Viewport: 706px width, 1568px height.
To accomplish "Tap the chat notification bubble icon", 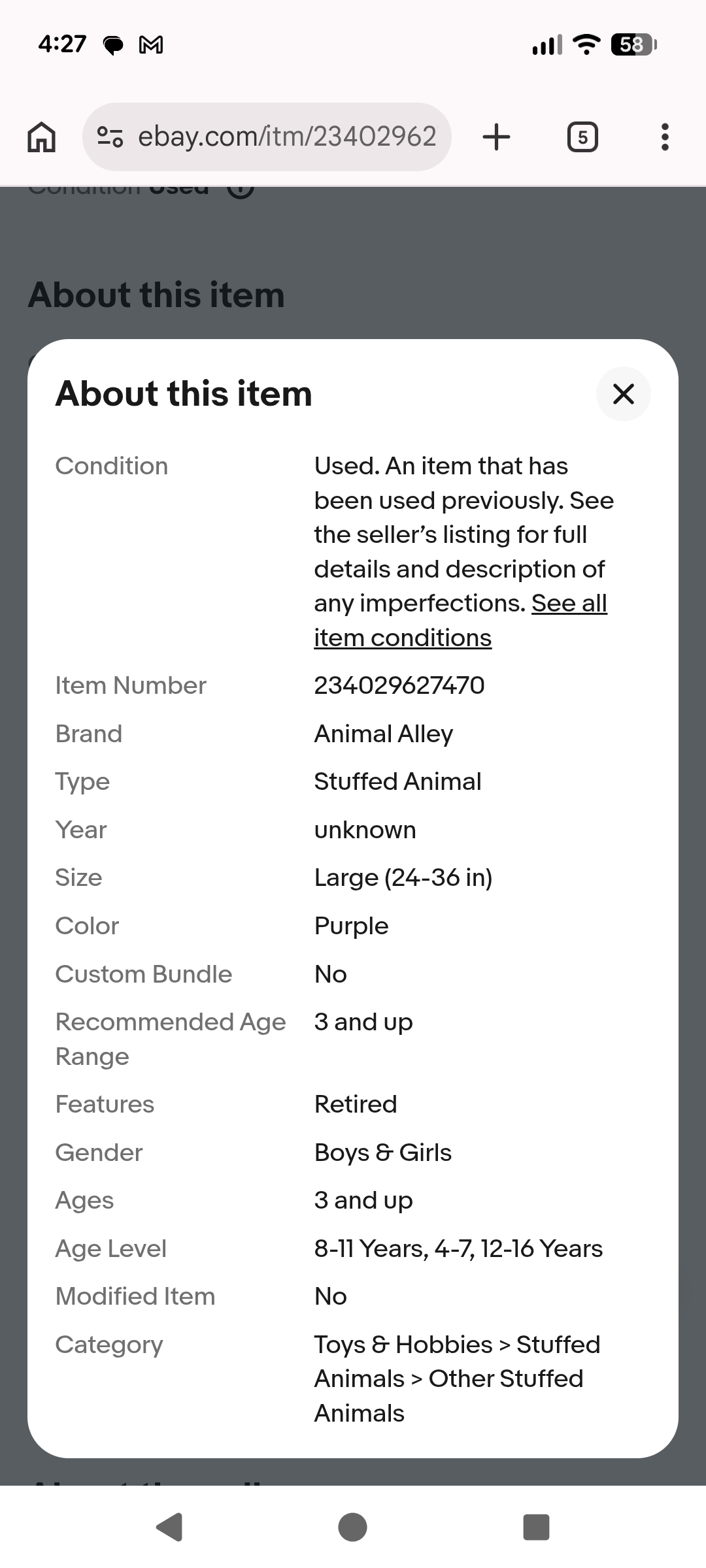I will pyautogui.click(x=114, y=45).
